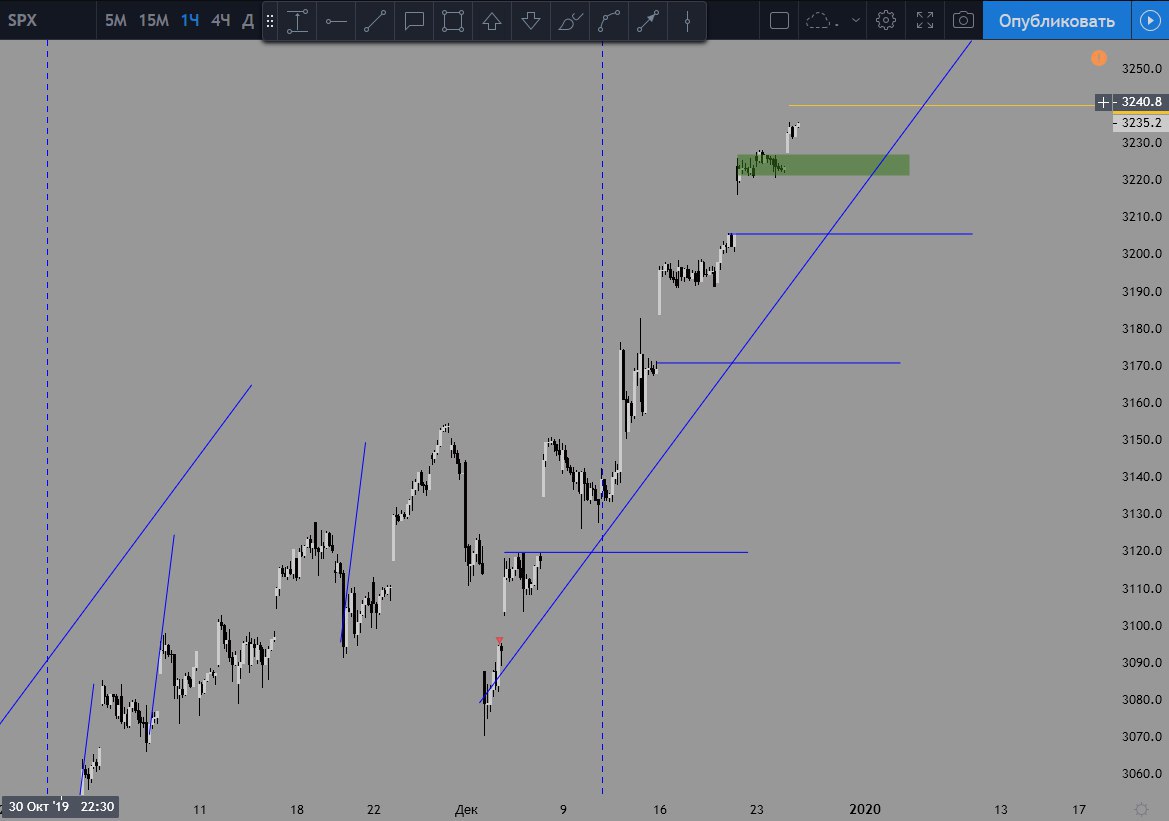1169x821 pixels.
Task: Click the 3250.0 price axis label
Action: [1141, 69]
